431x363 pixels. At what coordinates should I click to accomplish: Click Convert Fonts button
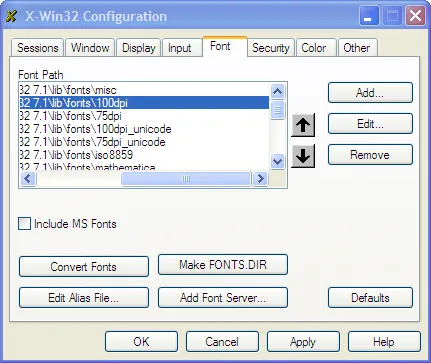point(84,267)
